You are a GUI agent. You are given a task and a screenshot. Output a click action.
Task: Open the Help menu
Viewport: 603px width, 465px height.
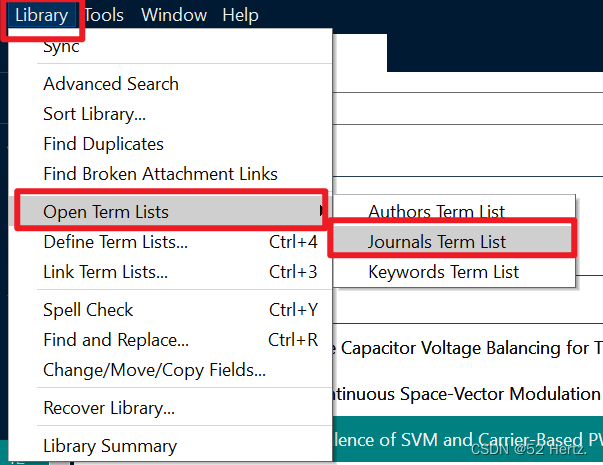pos(240,15)
